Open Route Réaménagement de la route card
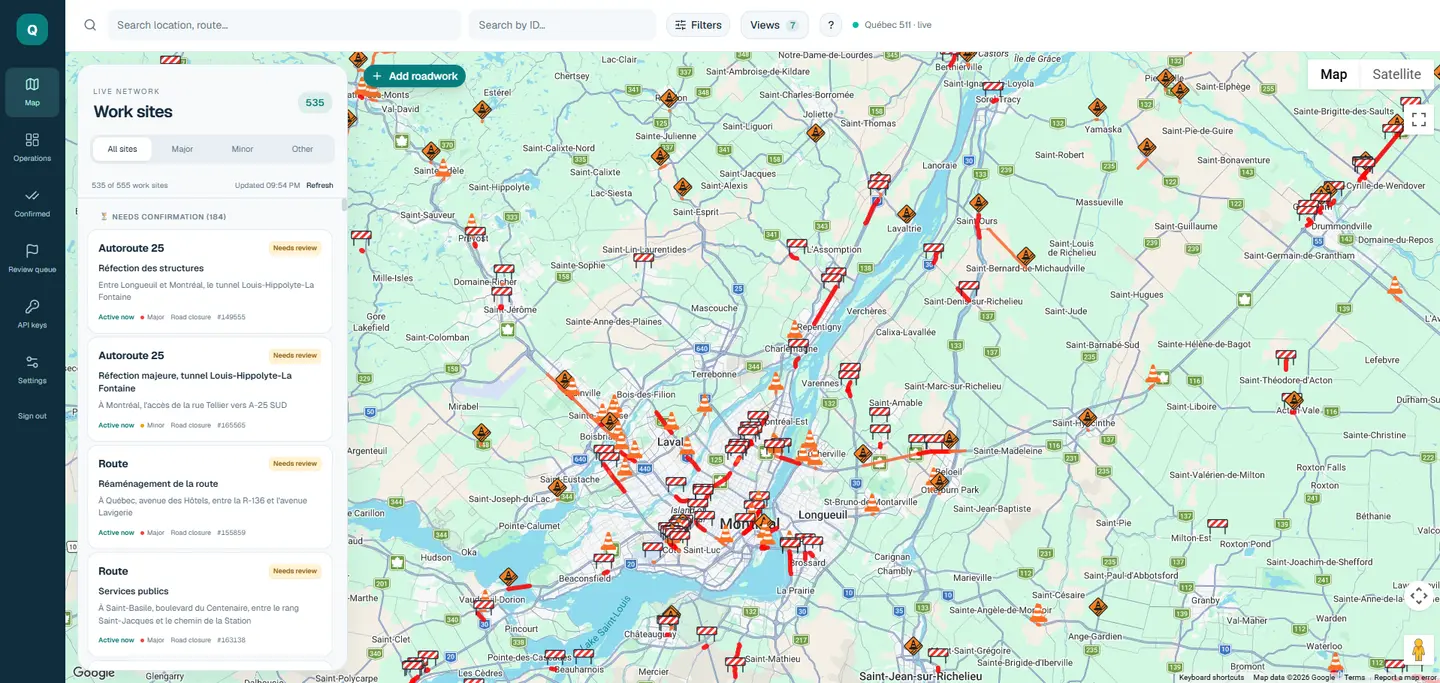The width and height of the screenshot is (1440, 683). (210, 497)
